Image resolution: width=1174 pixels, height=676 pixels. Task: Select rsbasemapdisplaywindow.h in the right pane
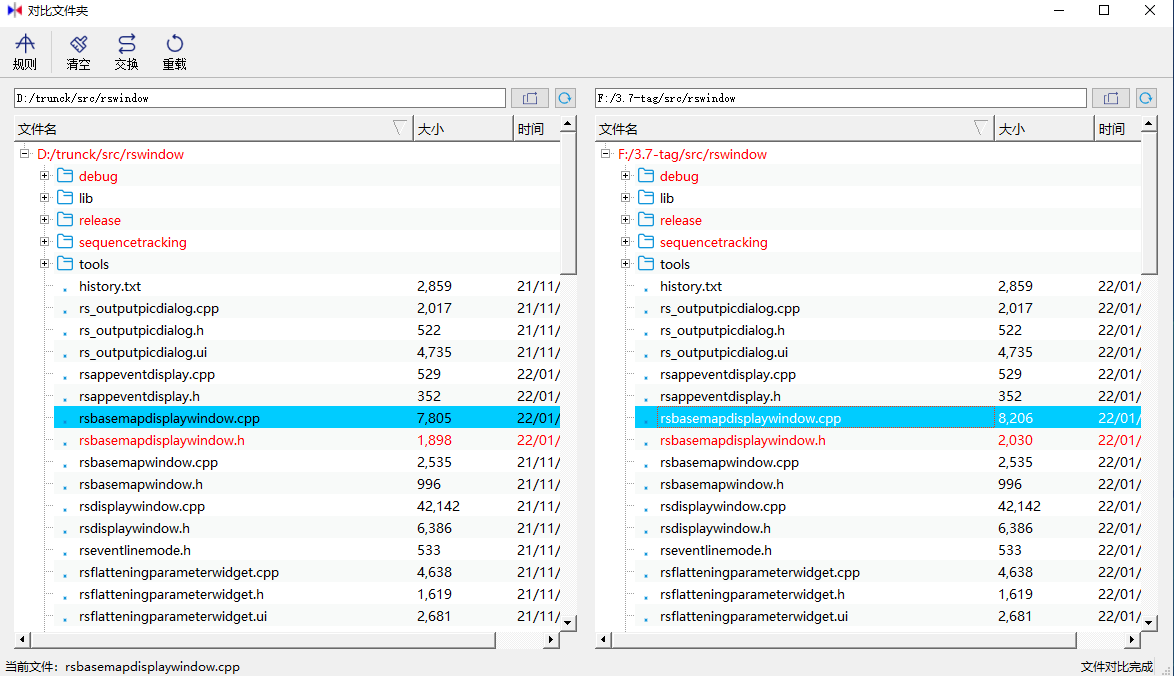(x=742, y=440)
